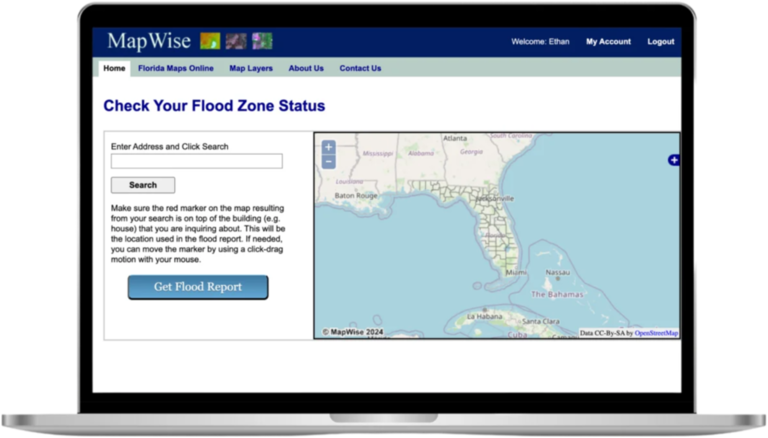
Task: Click the orange MapWise header thumbnail
Action: coord(210,41)
